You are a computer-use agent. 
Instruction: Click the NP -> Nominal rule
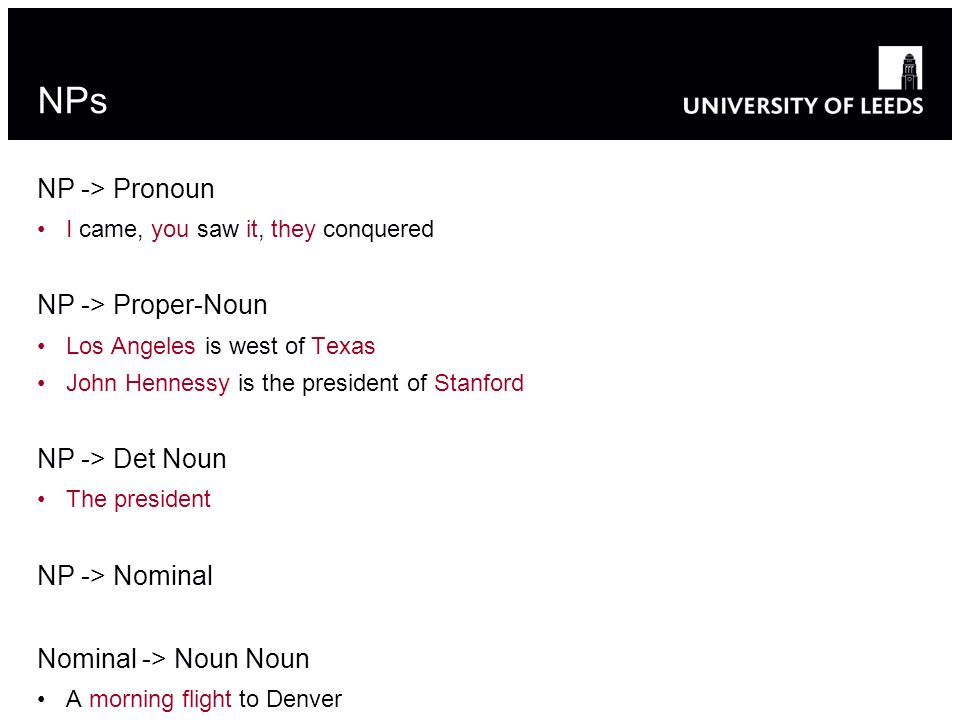(125, 576)
